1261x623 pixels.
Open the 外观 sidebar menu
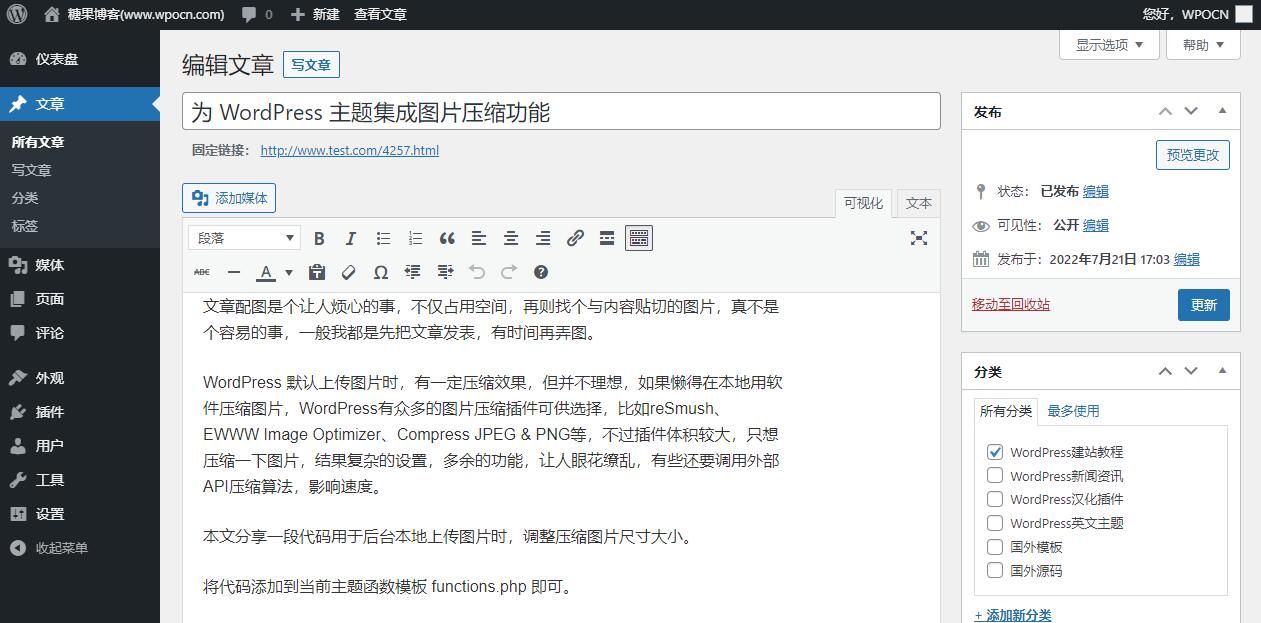(80, 378)
